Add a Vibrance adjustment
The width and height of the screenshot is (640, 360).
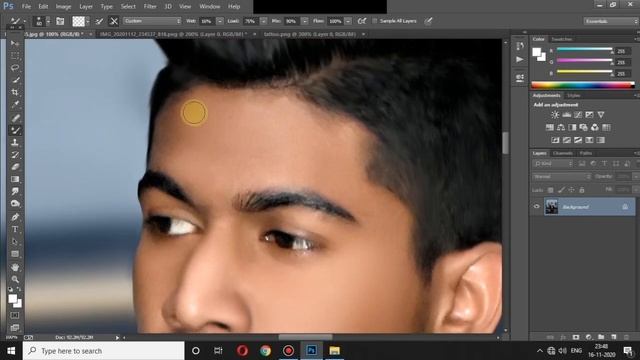tap(601, 115)
